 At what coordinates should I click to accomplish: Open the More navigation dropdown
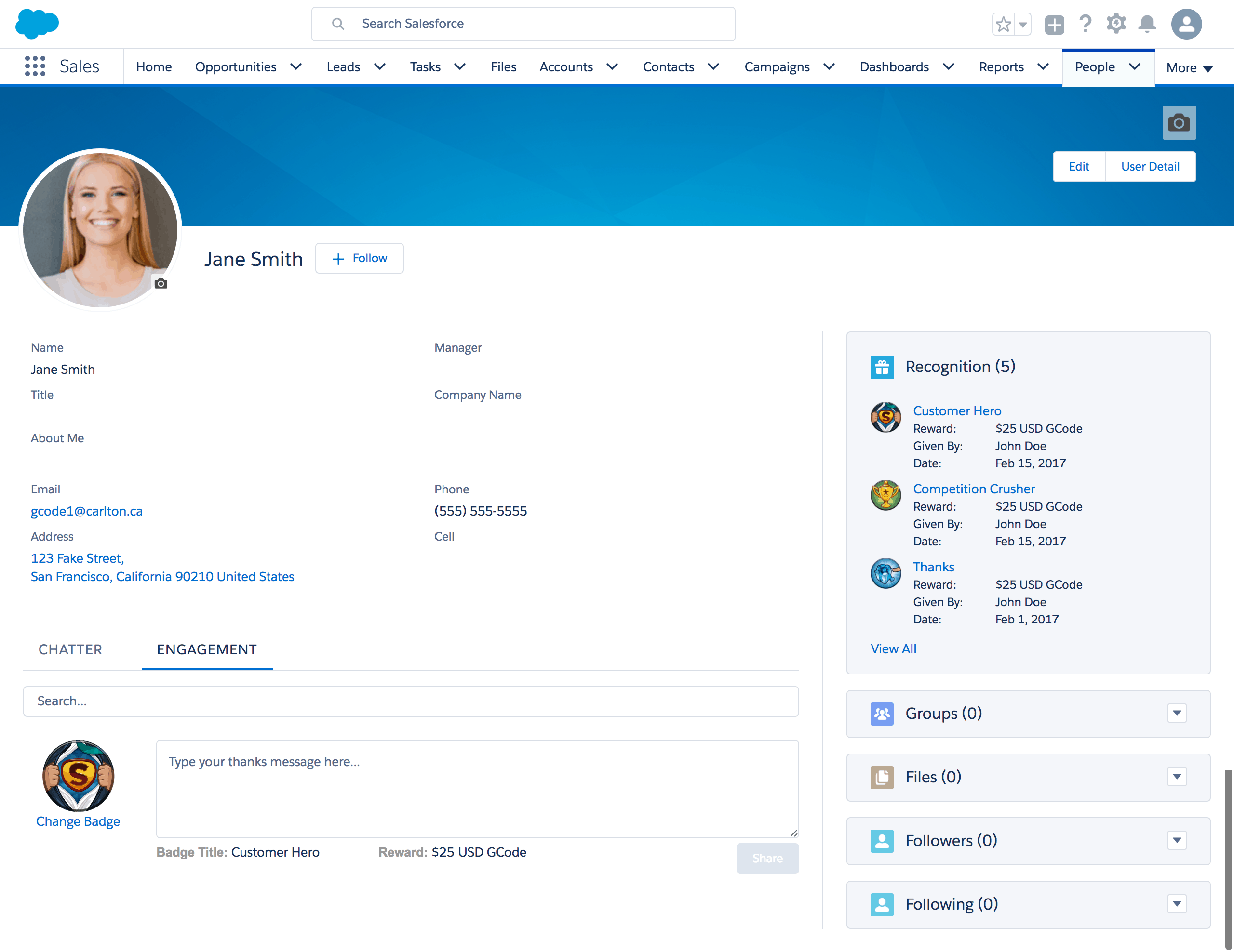[x=1189, y=68]
